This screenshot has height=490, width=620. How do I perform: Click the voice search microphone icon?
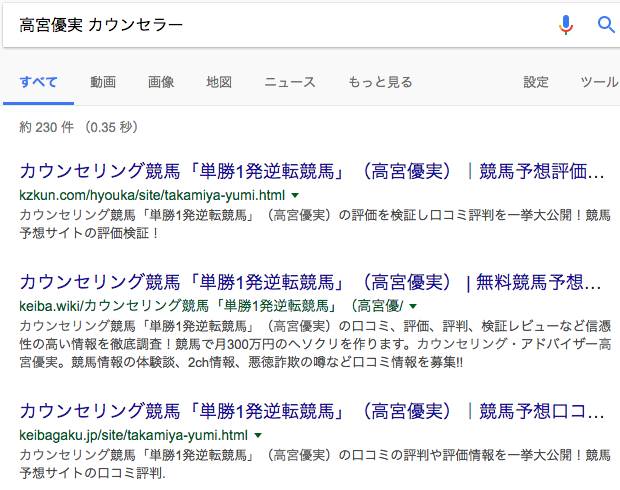[566, 25]
